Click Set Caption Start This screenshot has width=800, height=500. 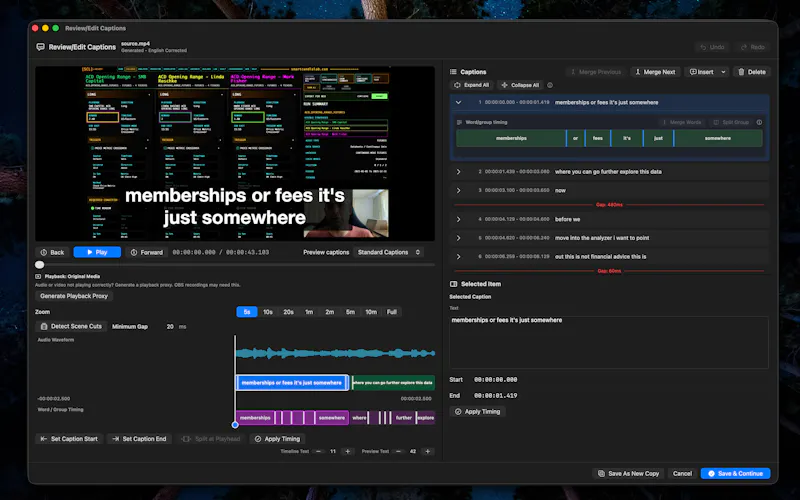tap(69, 439)
